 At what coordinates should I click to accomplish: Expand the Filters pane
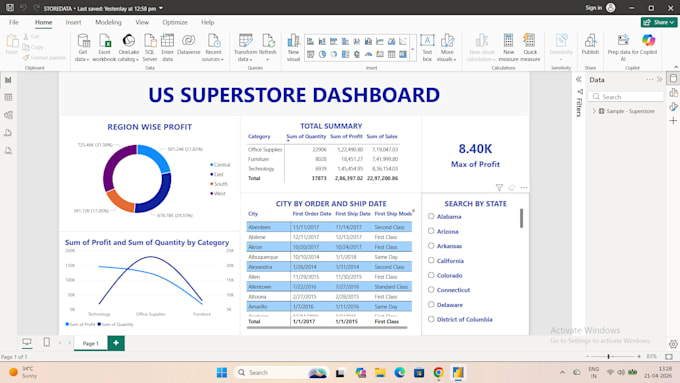pyautogui.click(x=579, y=79)
